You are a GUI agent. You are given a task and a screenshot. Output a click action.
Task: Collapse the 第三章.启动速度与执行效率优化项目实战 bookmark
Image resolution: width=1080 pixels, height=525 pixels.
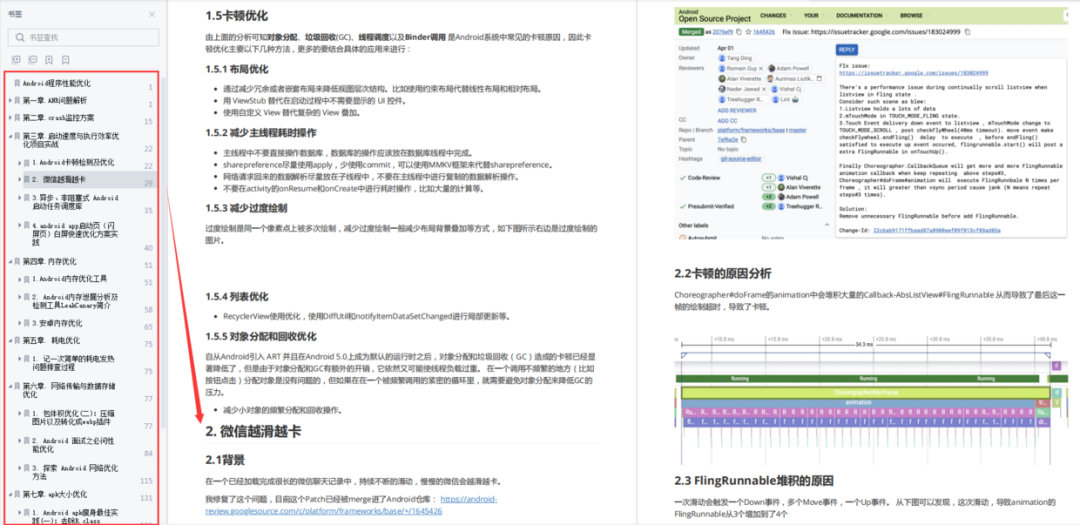pos(10,136)
